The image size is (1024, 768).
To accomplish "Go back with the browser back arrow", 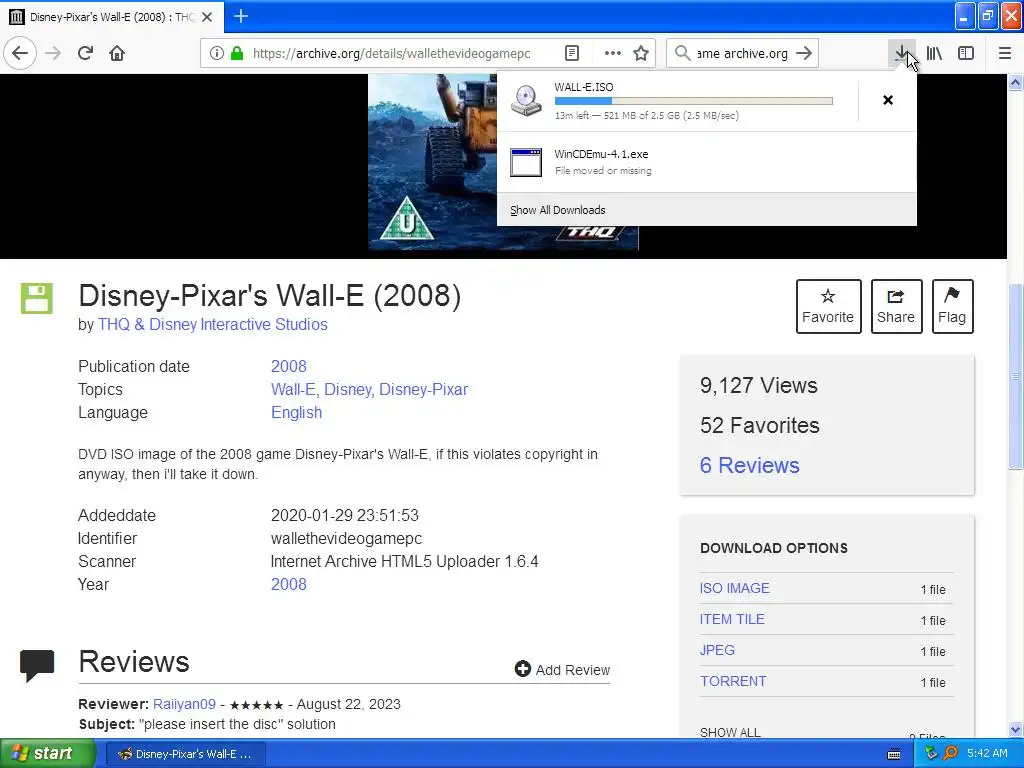I will pos(20,53).
